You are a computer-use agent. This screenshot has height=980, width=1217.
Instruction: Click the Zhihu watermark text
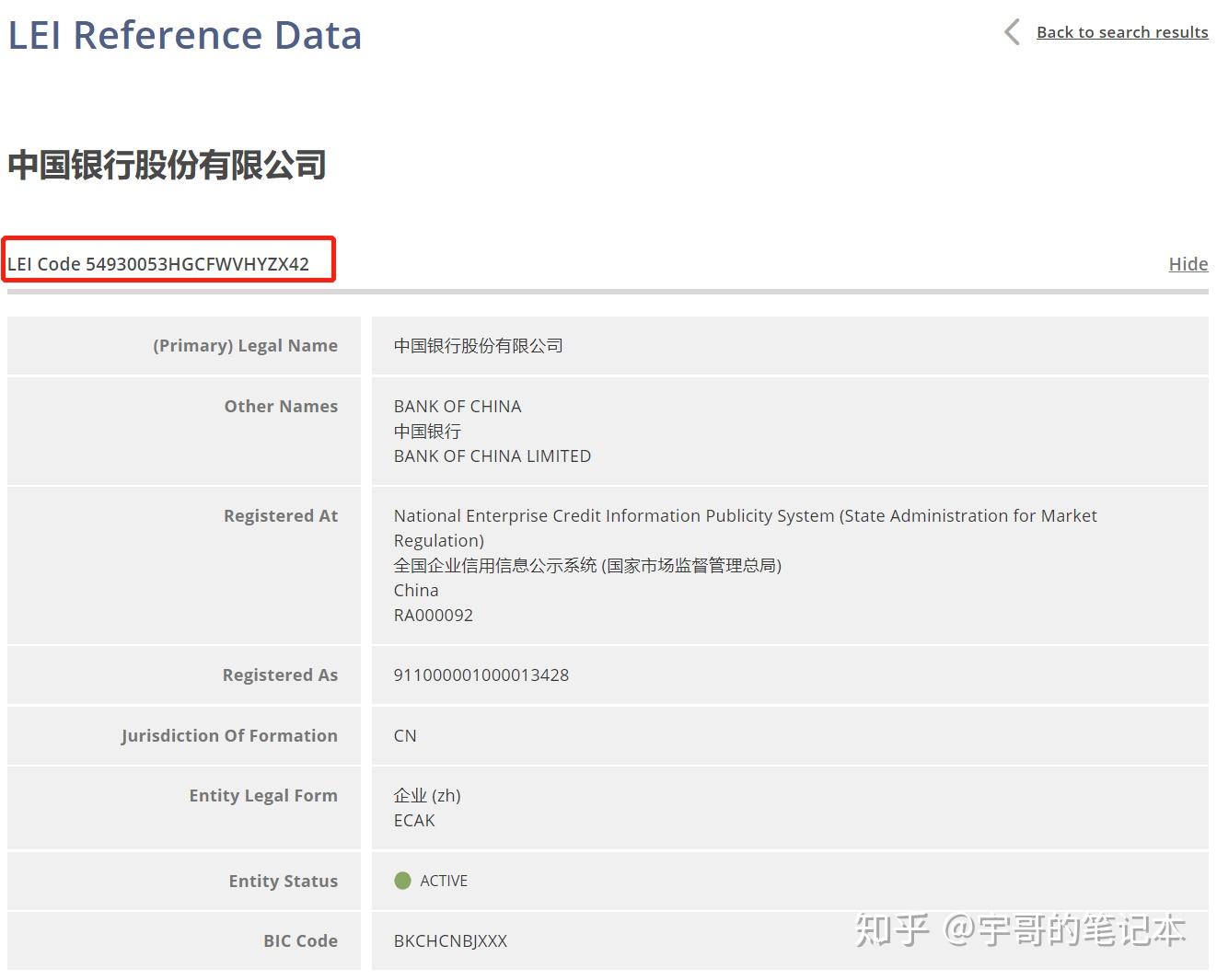[x=1019, y=930]
